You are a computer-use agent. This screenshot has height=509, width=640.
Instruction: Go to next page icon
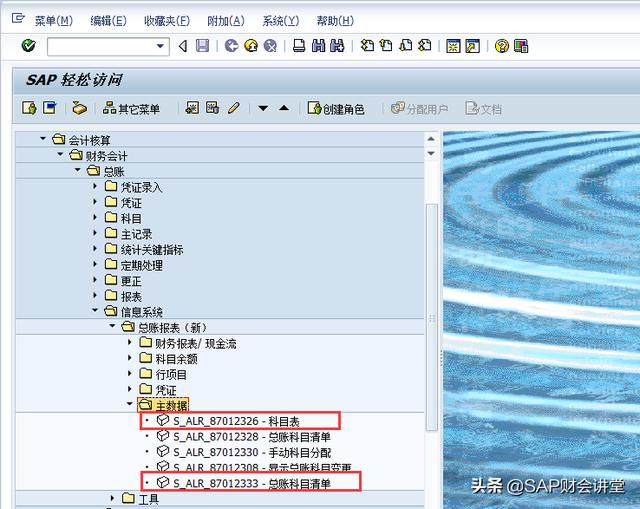click(405, 45)
